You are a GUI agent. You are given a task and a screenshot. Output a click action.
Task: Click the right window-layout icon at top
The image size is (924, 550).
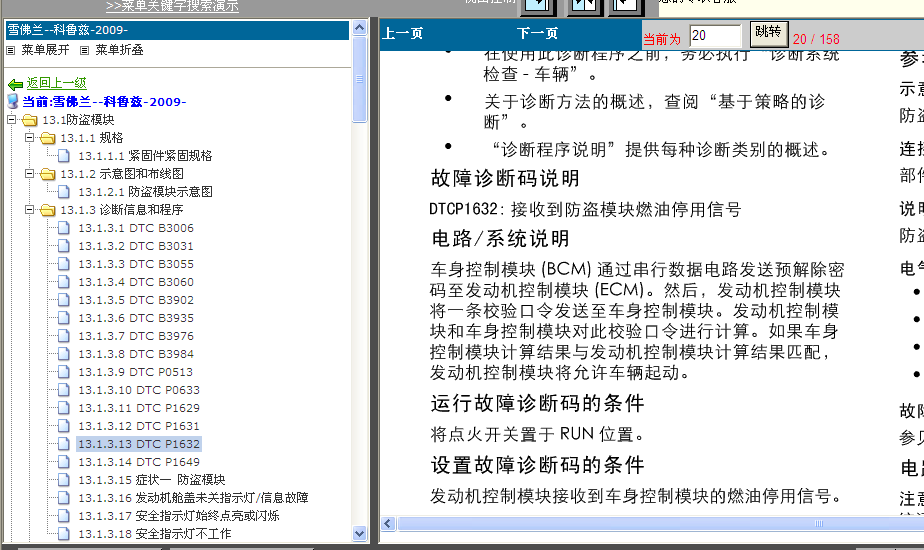tap(626, 6)
